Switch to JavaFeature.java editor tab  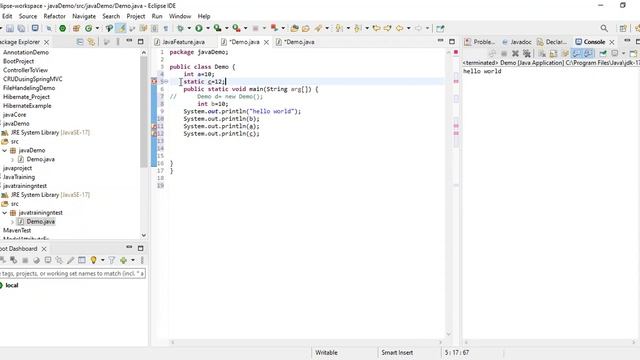pyautogui.click(x=180, y=42)
